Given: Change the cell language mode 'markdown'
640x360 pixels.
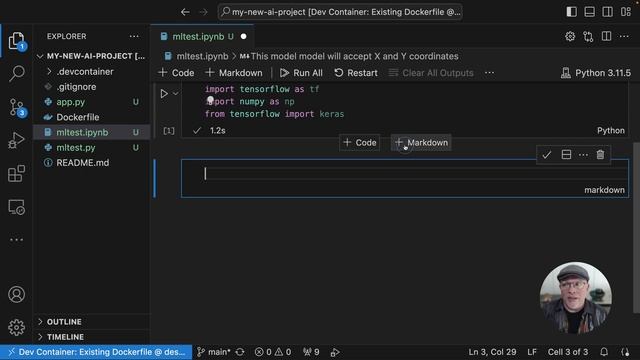Looking at the screenshot, I should [604, 190].
